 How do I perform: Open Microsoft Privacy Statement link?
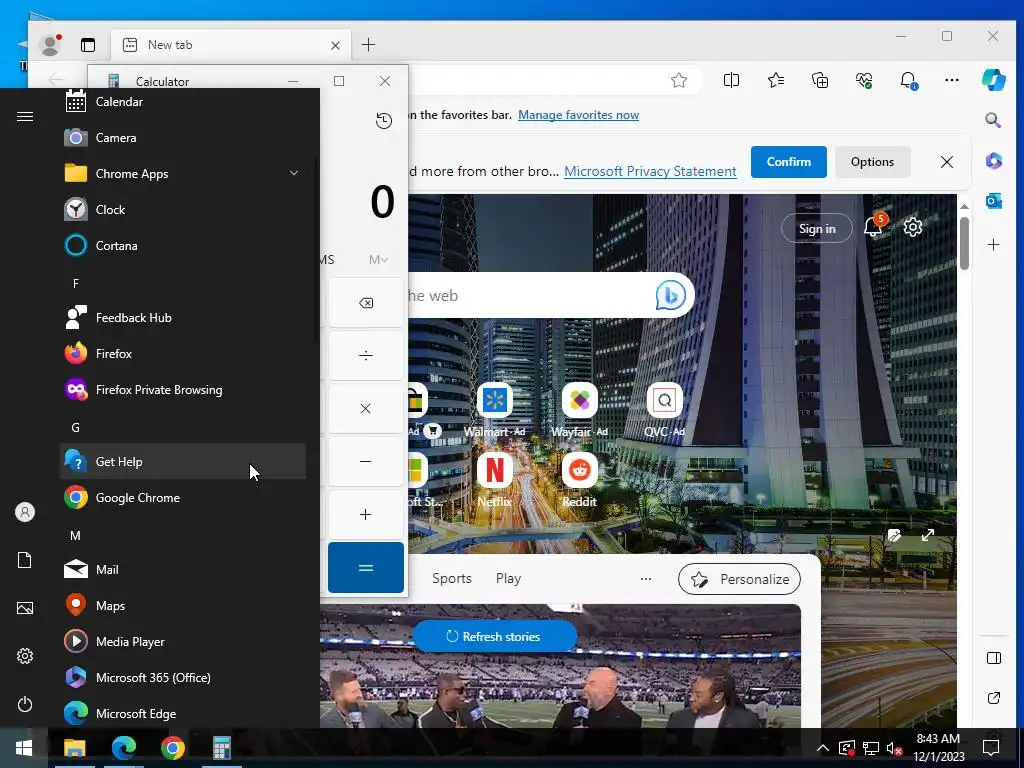(x=650, y=171)
